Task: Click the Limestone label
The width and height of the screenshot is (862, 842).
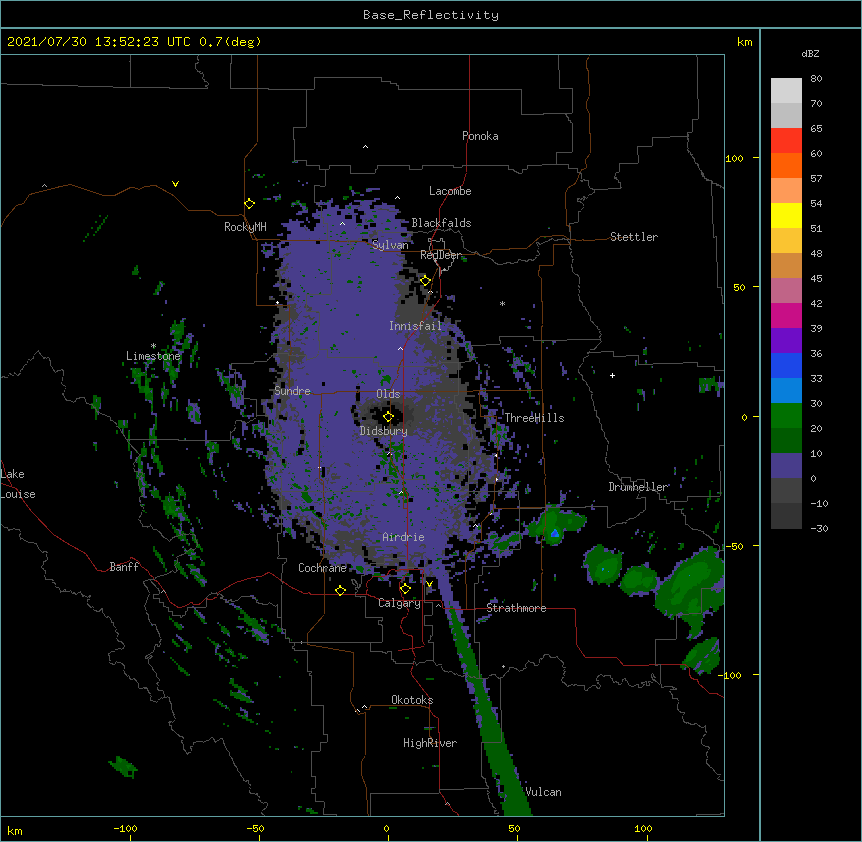Action: pos(153,356)
